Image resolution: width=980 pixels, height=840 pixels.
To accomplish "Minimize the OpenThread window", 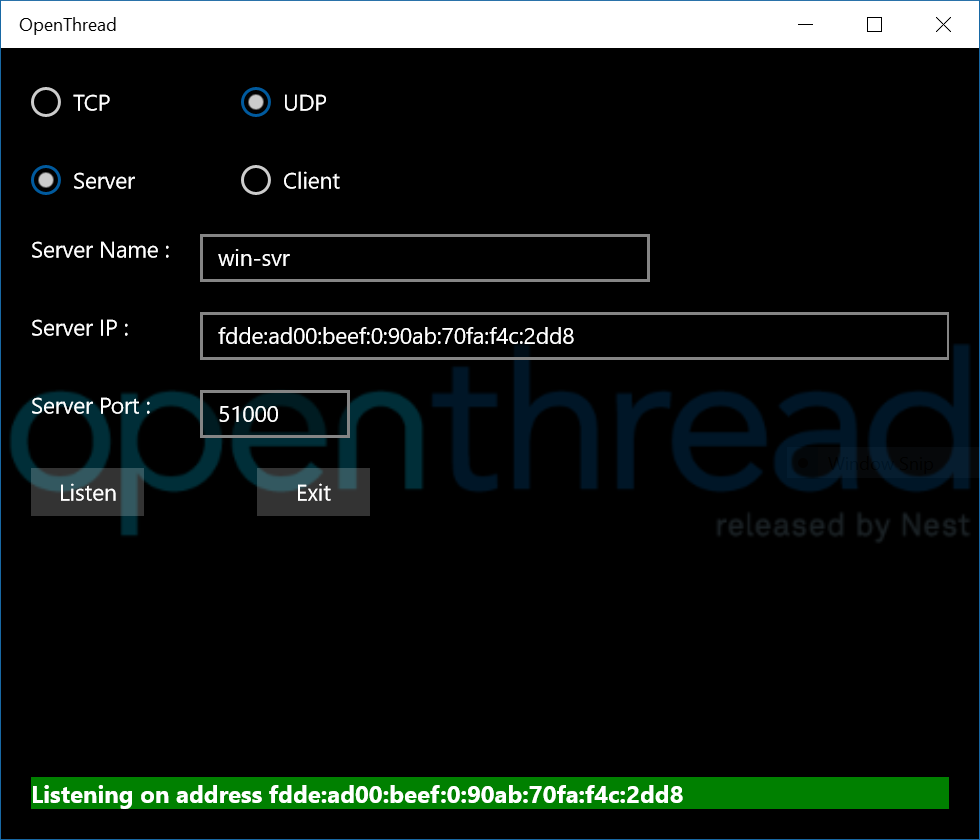I will click(x=806, y=24).
